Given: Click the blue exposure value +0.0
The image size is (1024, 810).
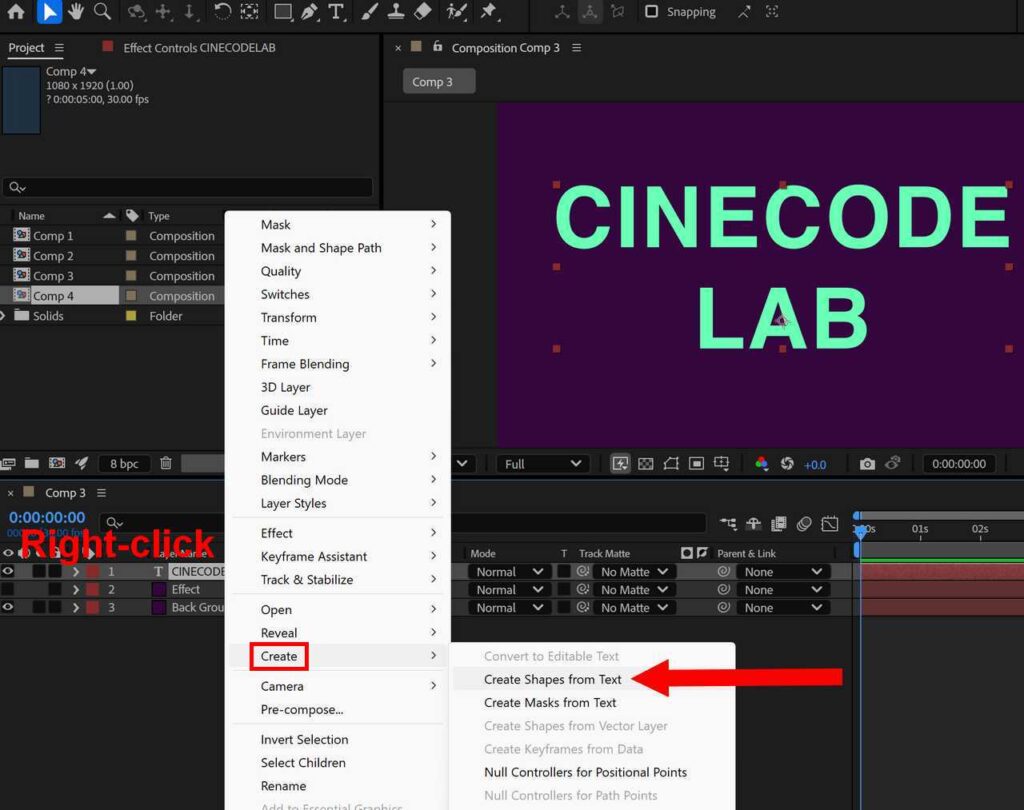Looking at the screenshot, I should [815, 464].
